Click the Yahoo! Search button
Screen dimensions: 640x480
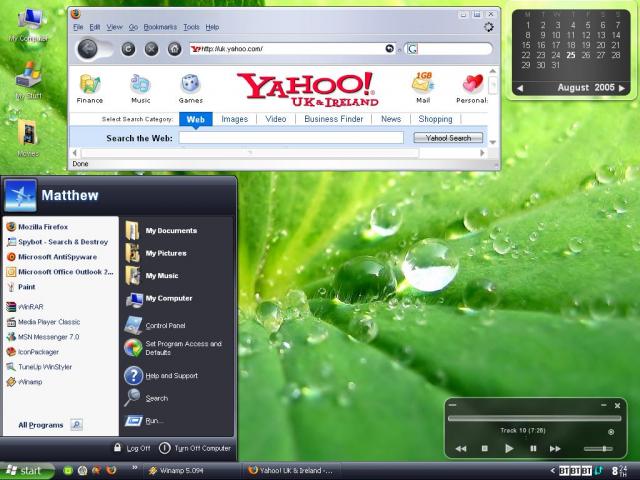(448, 138)
